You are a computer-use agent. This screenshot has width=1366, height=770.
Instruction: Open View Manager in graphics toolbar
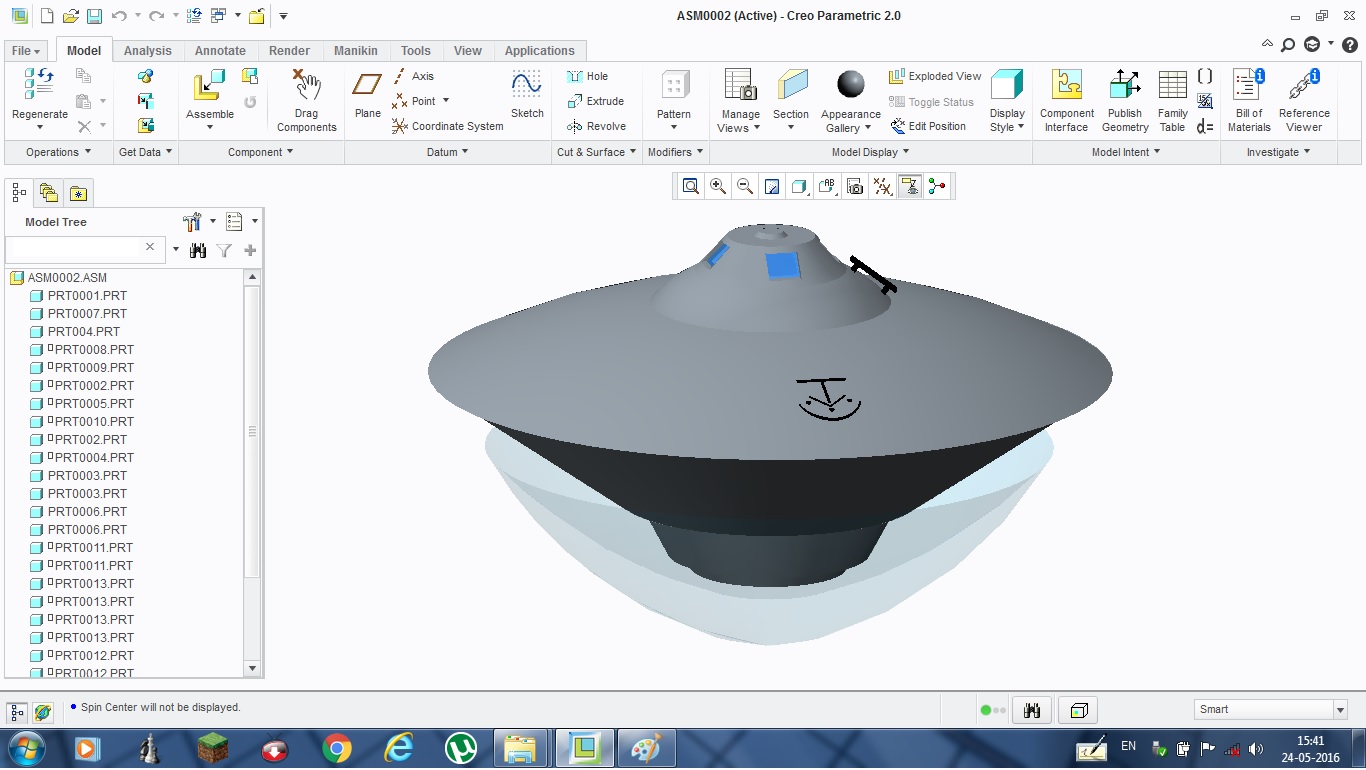pyautogui.click(x=855, y=186)
